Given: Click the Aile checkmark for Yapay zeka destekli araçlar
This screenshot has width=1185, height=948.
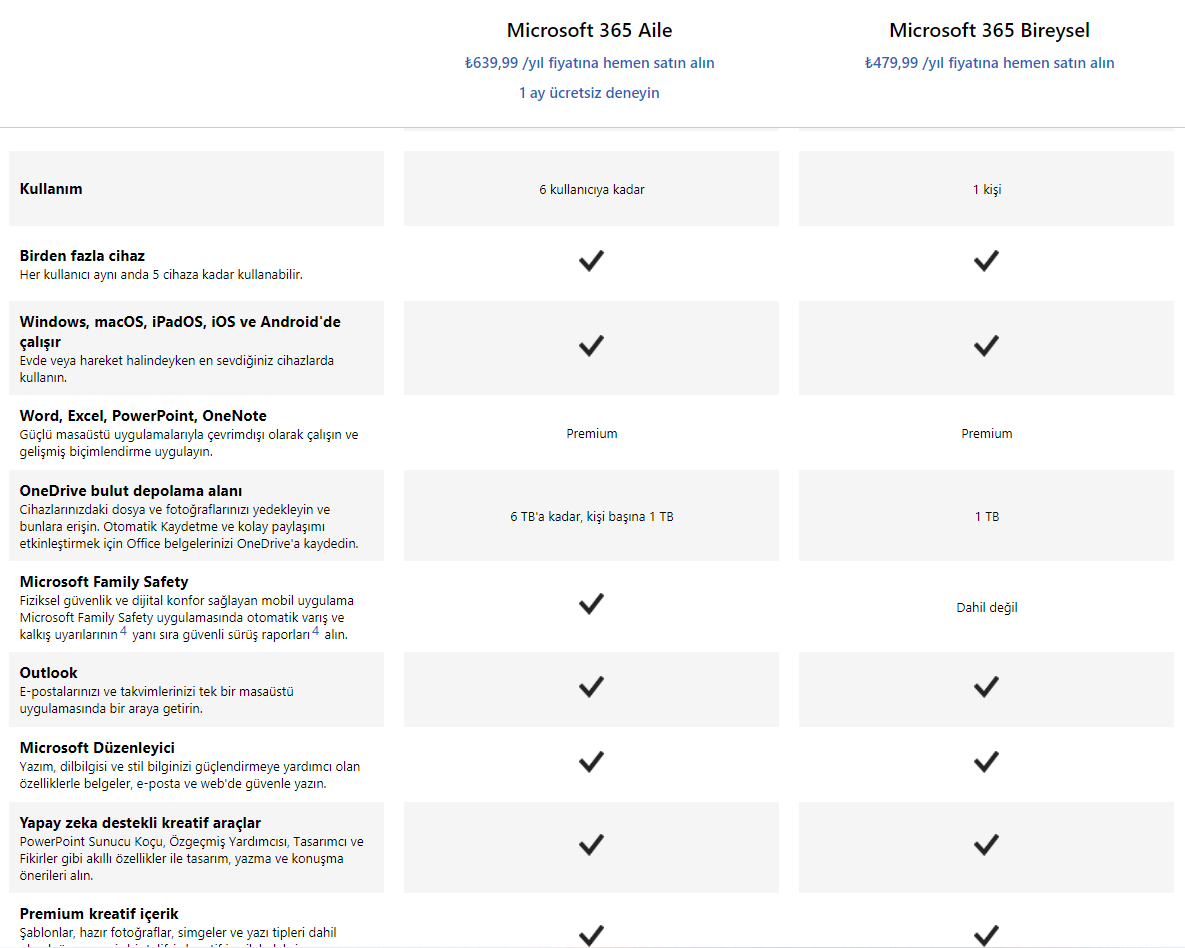Looking at the screenshot, I should pos(591,845).
